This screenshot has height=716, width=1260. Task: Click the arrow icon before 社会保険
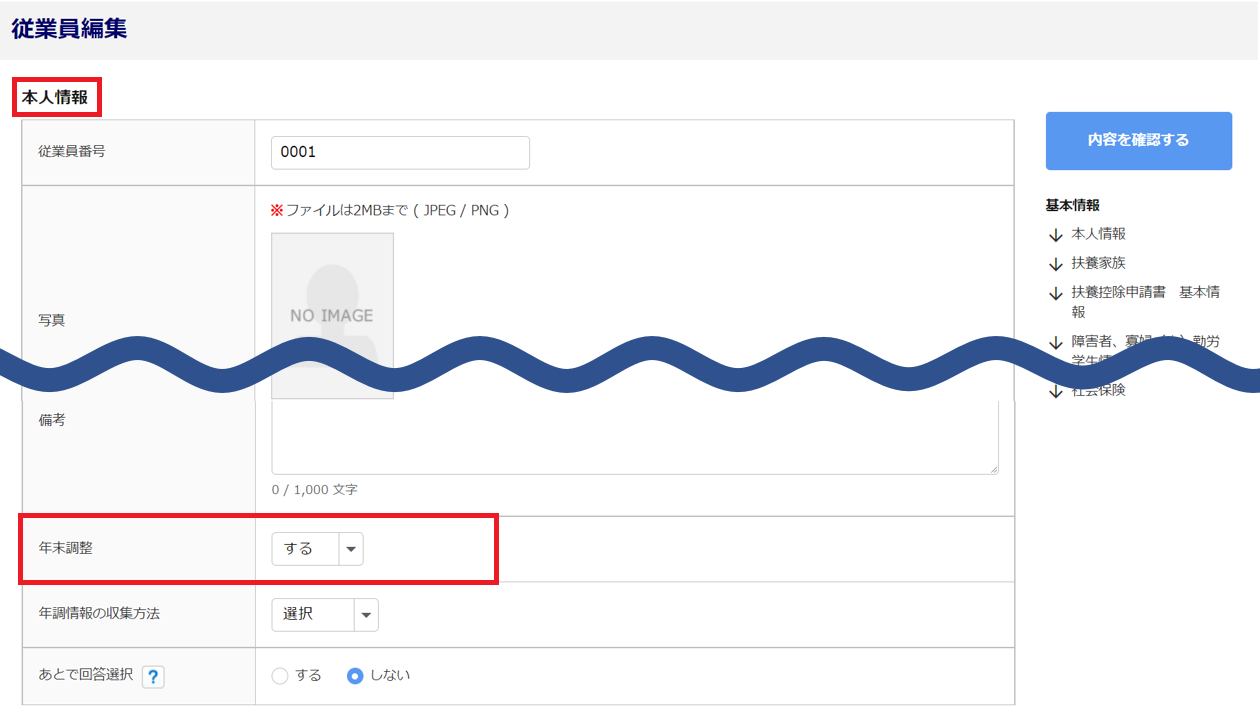pos(1054,391)
